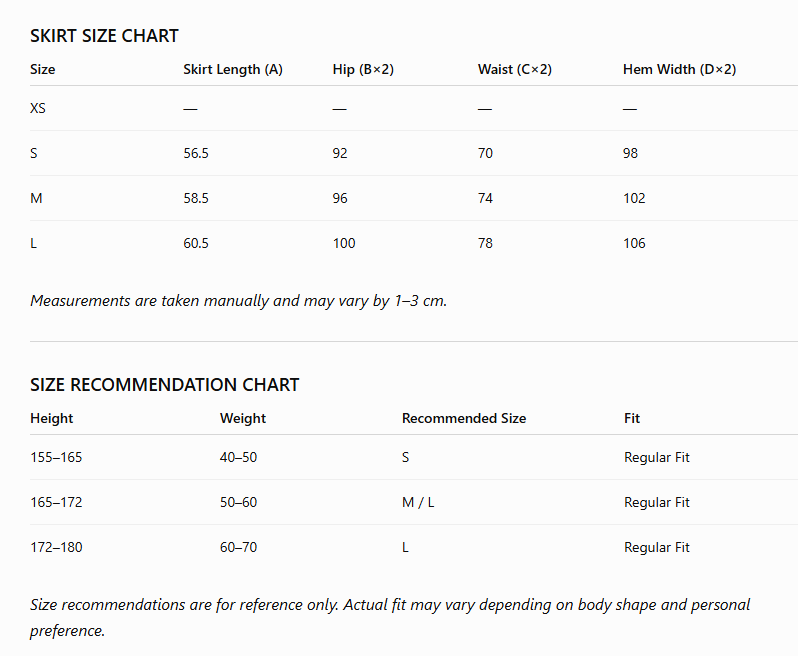Click the XS size row label
This screenshot has height=656, width=798.
point(38,108)
